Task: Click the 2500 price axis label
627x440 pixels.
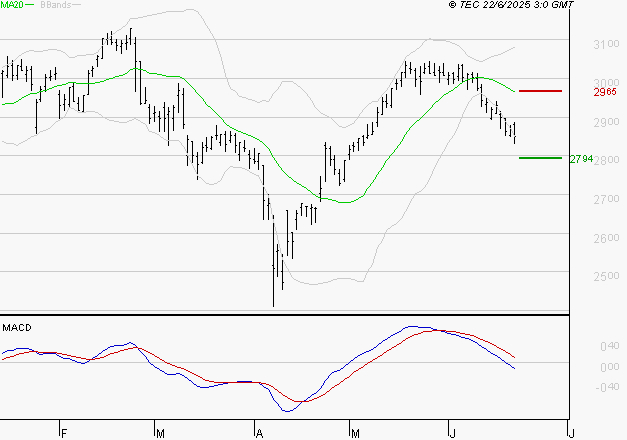Action: pos(606,276)
